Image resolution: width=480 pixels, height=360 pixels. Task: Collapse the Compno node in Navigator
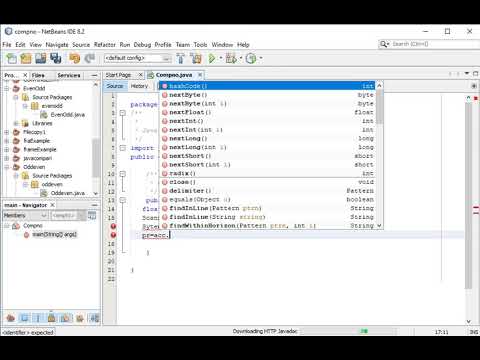[6, 226]
